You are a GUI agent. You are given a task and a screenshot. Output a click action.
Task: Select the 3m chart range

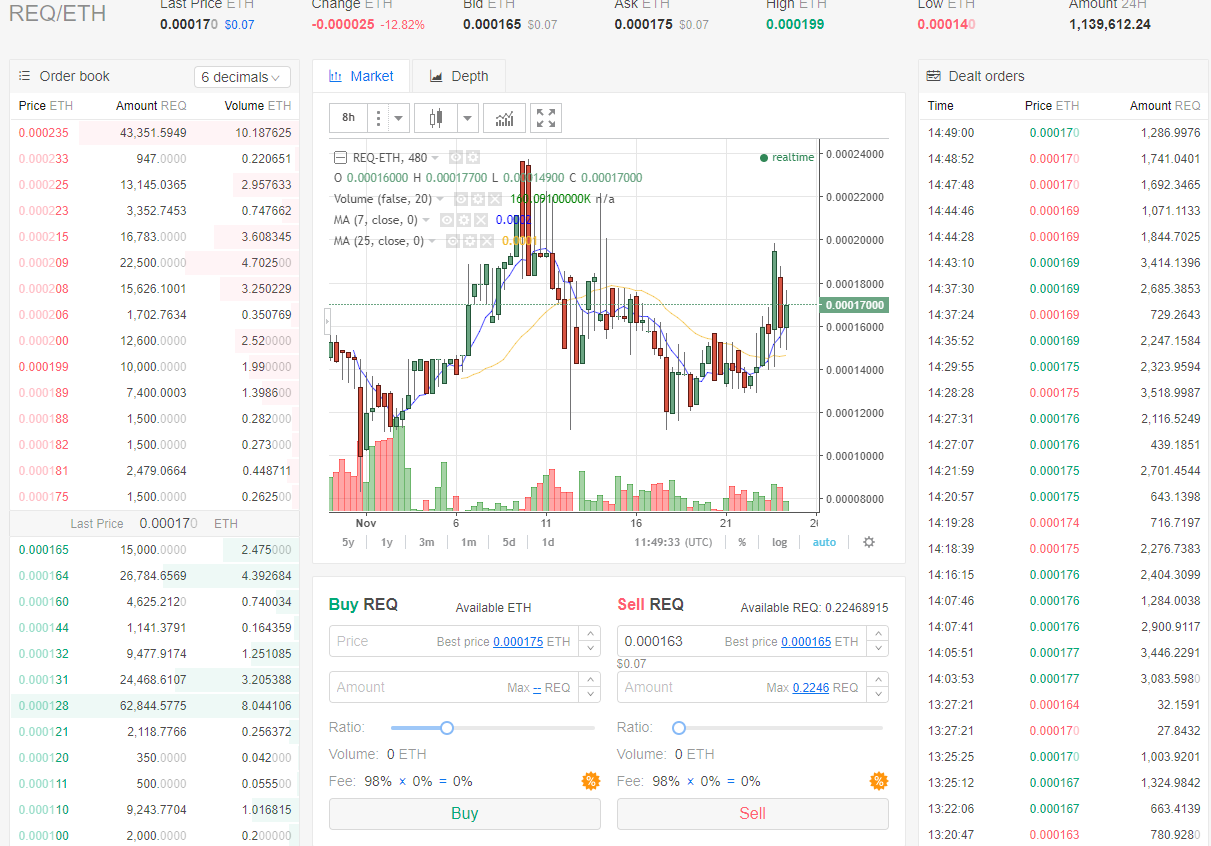(x=426, y=542)
